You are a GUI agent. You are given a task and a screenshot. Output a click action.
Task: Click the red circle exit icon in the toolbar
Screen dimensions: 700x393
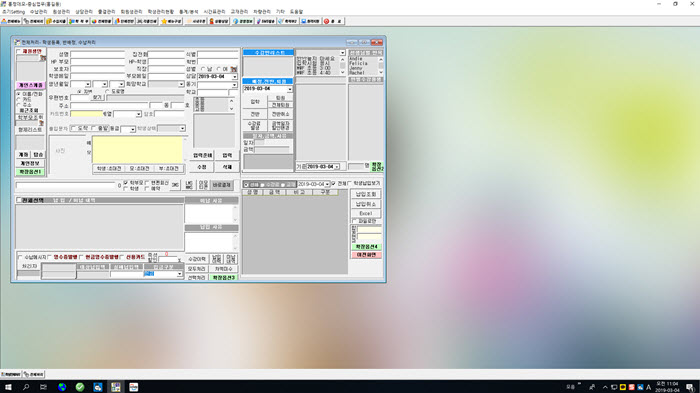(x=326, y=21)
